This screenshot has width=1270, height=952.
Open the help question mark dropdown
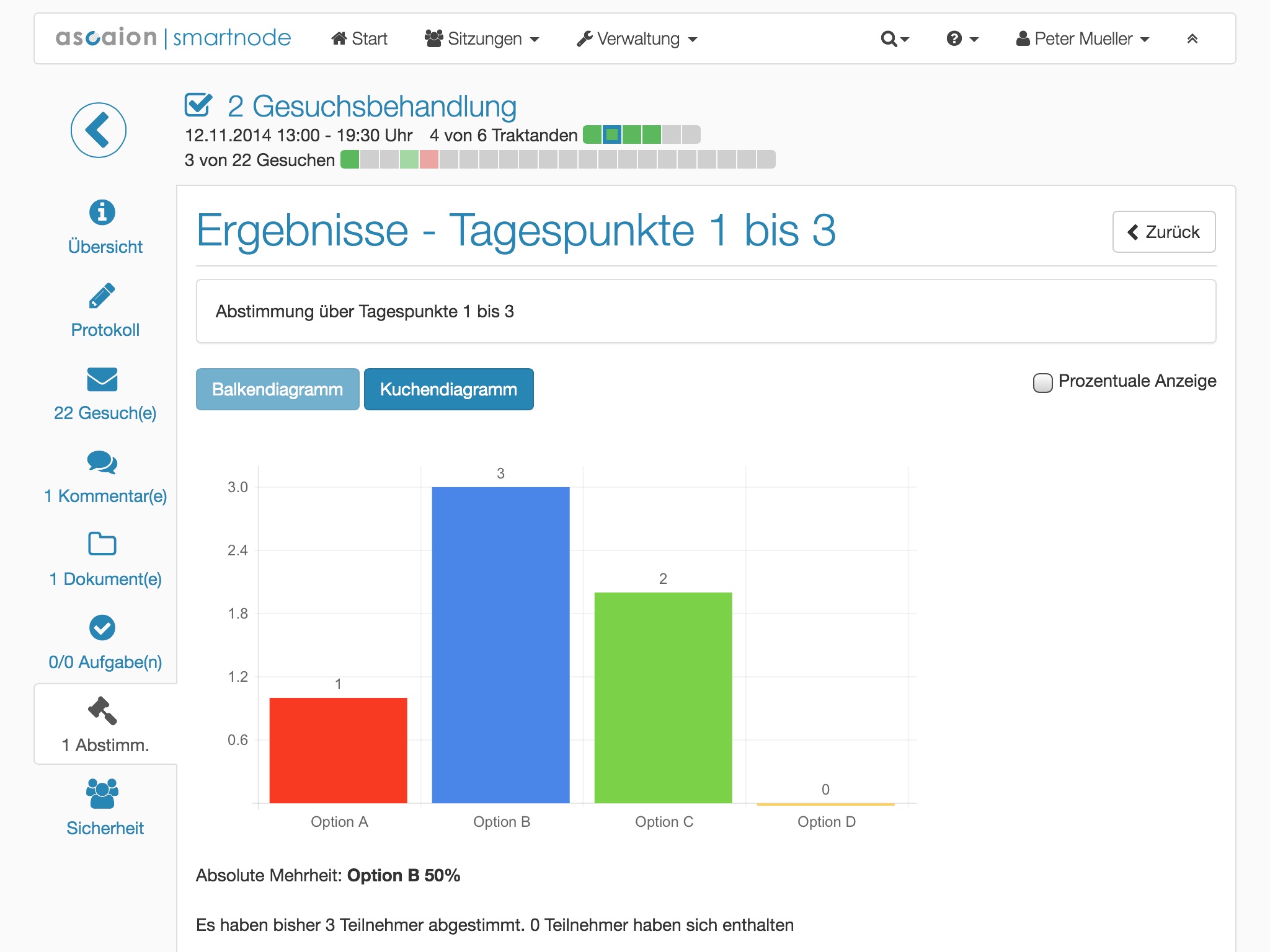[962, 39]
